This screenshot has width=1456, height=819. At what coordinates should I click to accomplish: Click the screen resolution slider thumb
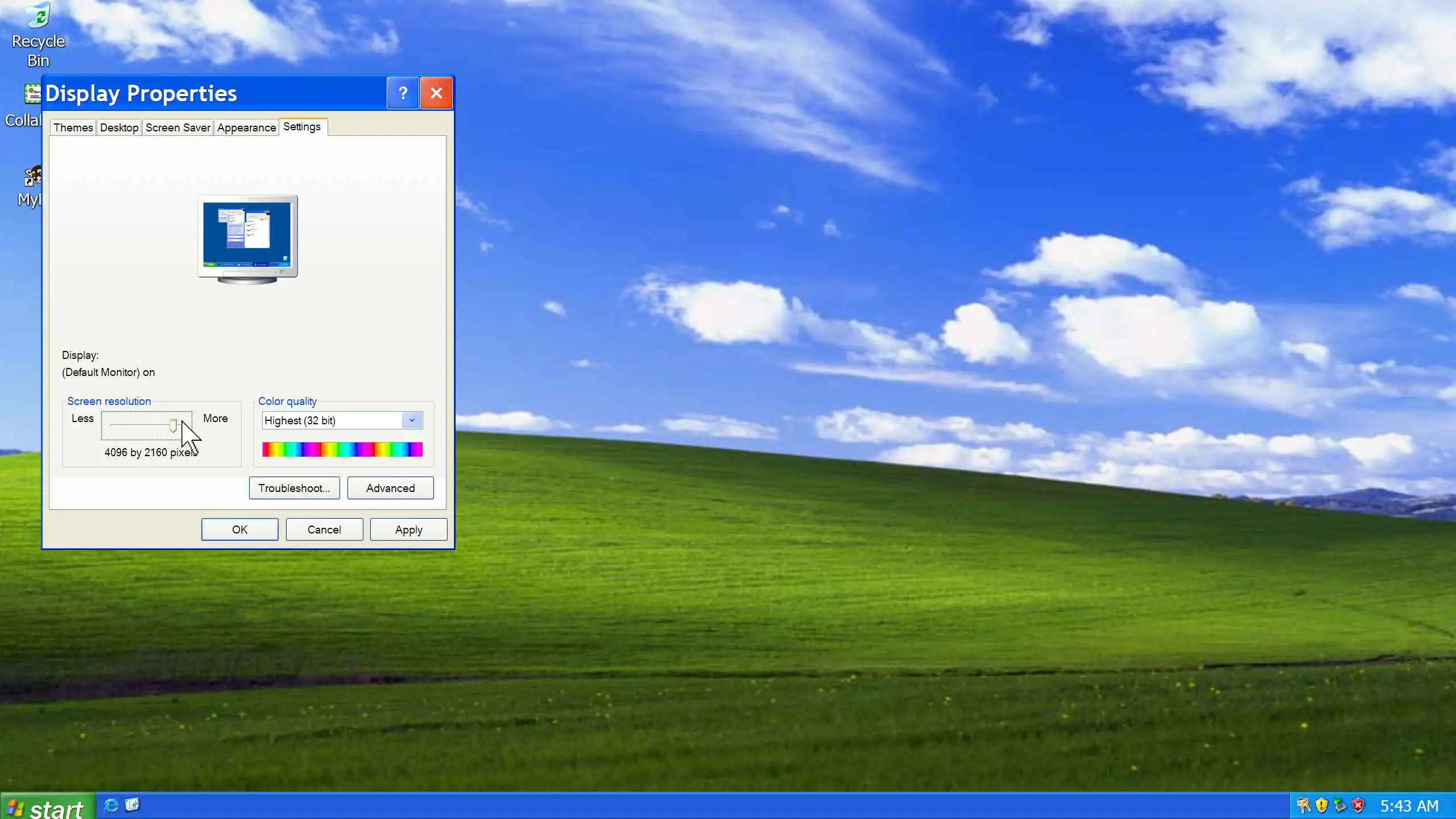[x=173, y=425]
